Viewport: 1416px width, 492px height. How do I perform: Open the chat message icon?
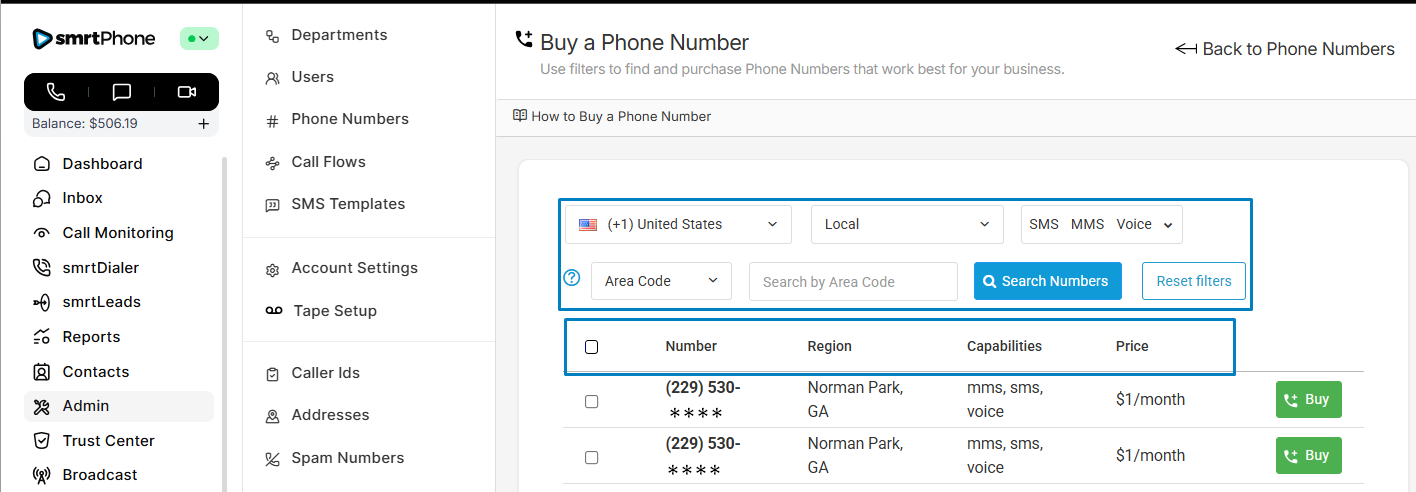(122, 92)
